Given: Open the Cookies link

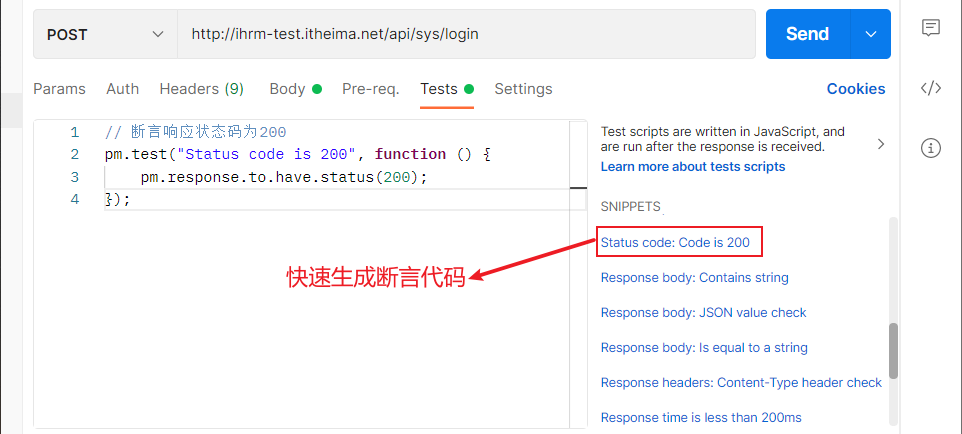Looking at the screenshot, I should click(x=855, y=89).
